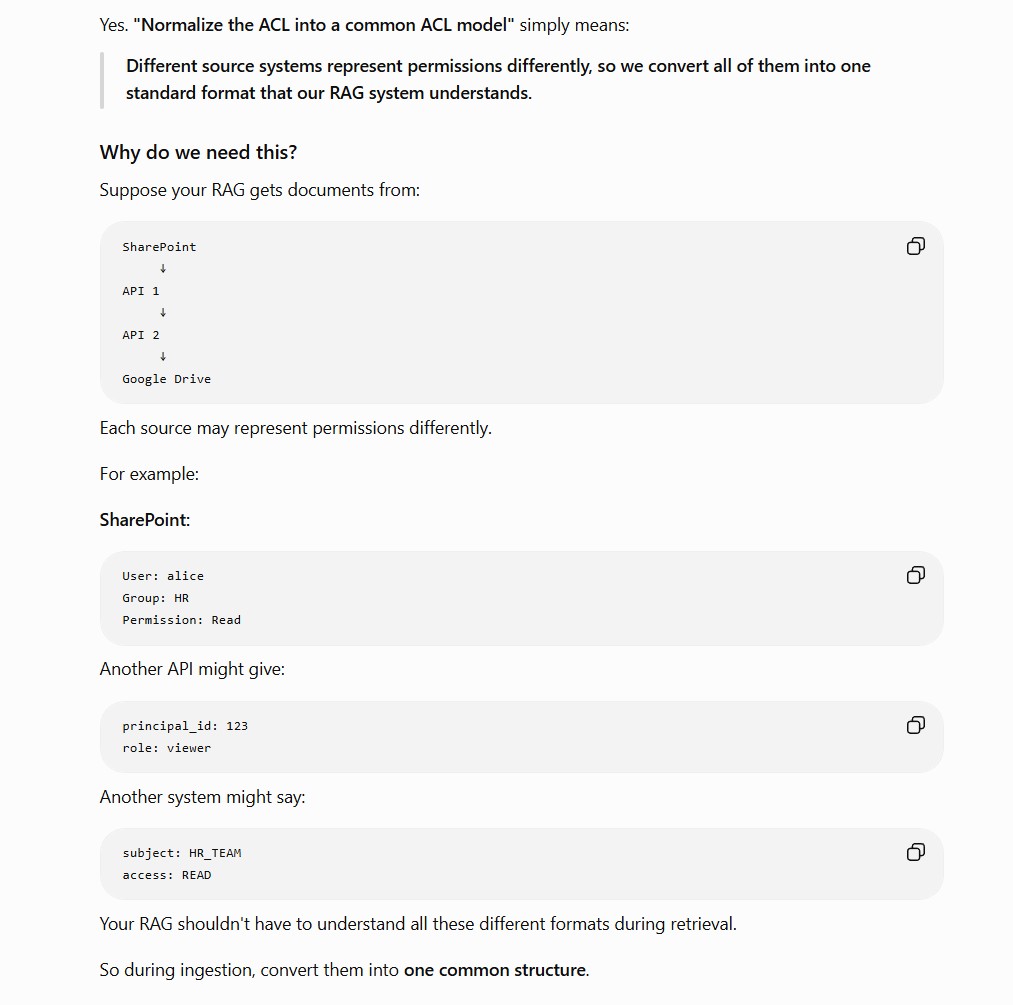The height and width of the screenshot is (1005, 1013).
Task: Click the 'principal_id: 123' code line
Action: point(185,726)
